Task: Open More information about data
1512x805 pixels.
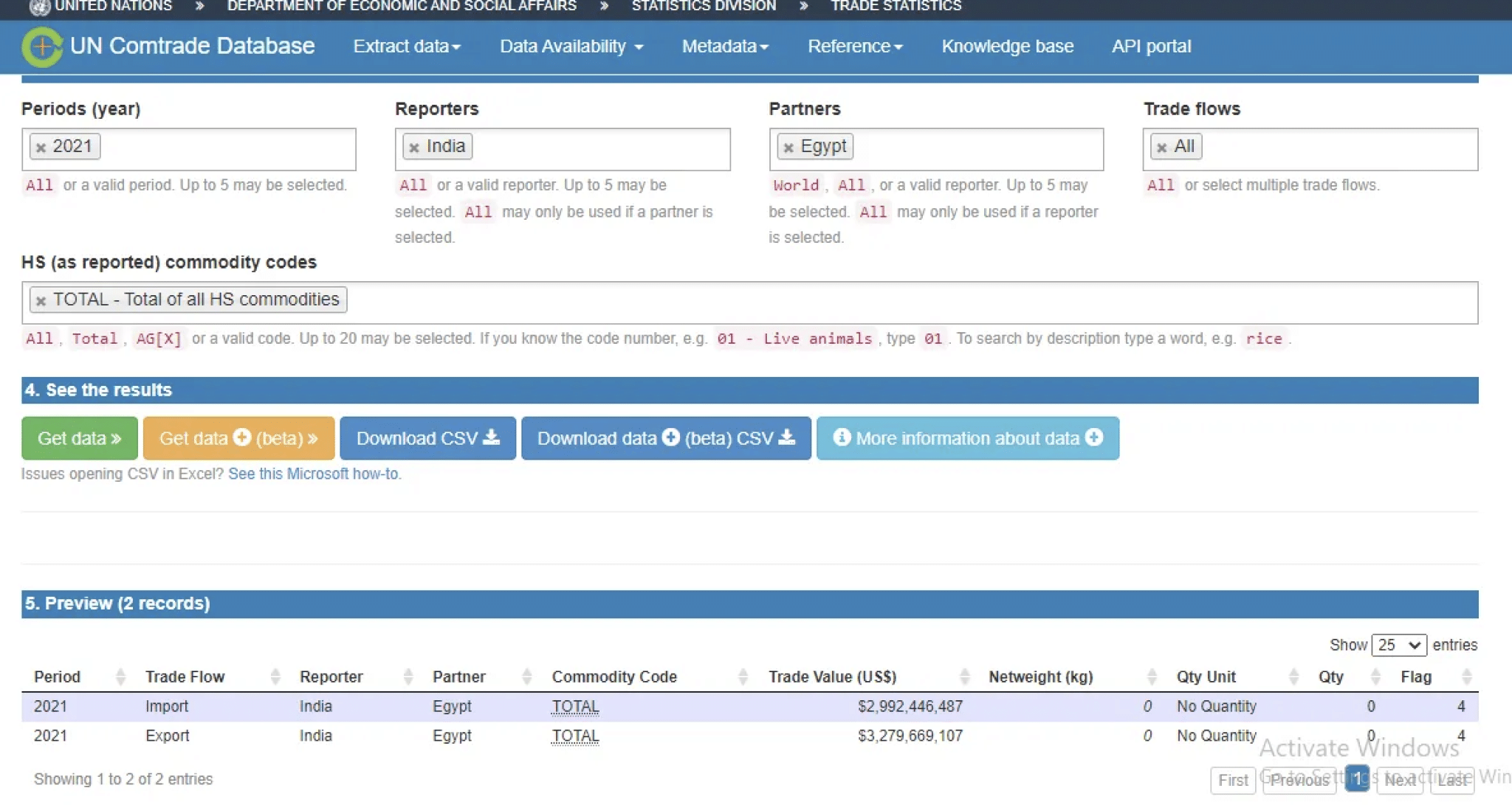Action: 967,438
